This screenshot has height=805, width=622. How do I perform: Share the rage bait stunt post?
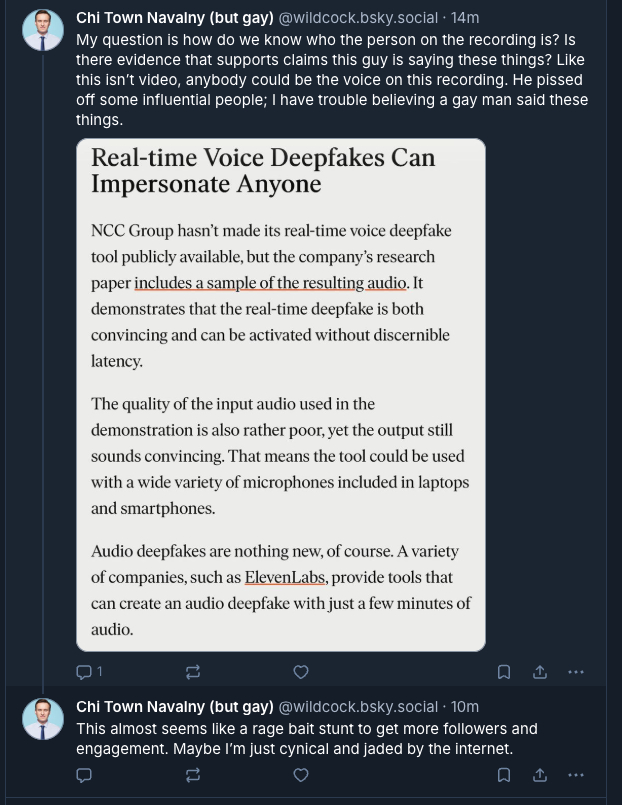540,775
